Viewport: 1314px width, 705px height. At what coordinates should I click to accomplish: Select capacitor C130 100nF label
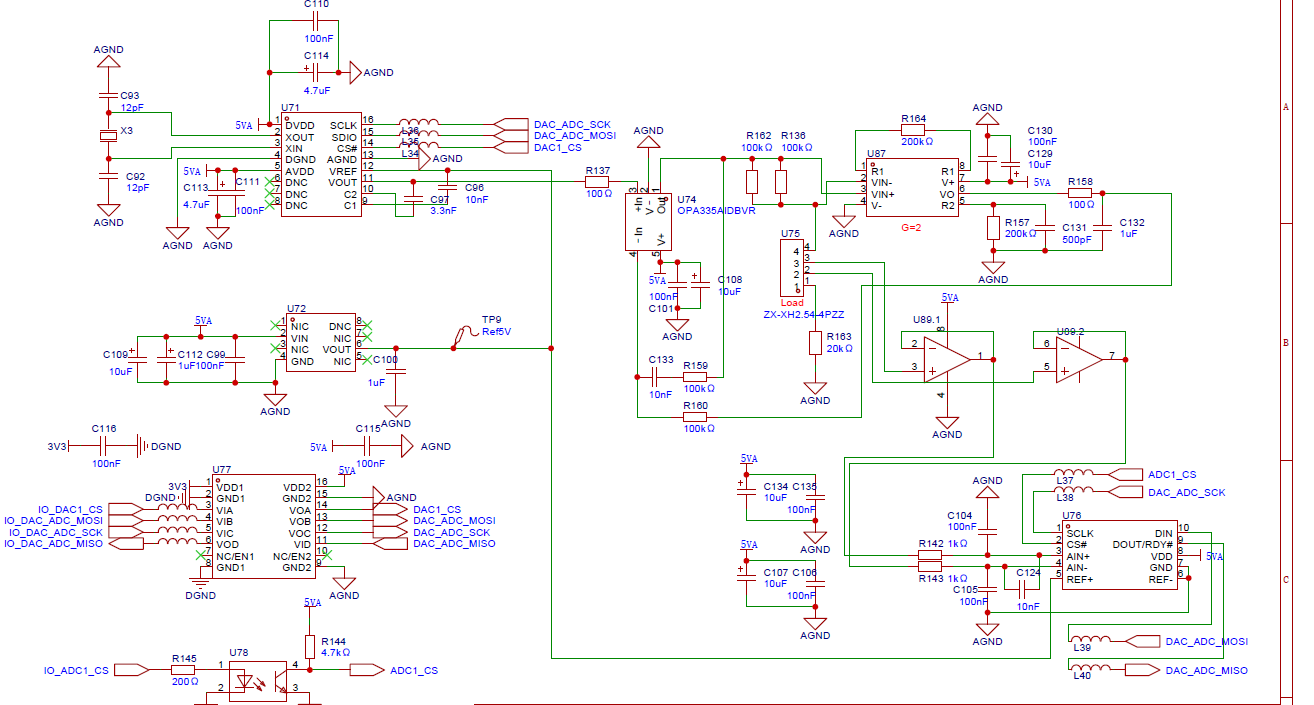click(x=1040, y=136)
